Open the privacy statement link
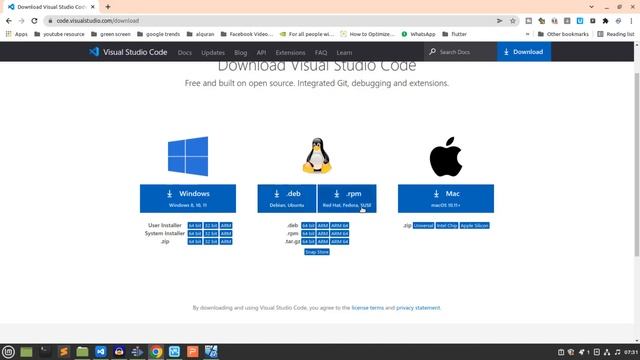The width and height of the screenshot is (640, 360). coord(418,308)
